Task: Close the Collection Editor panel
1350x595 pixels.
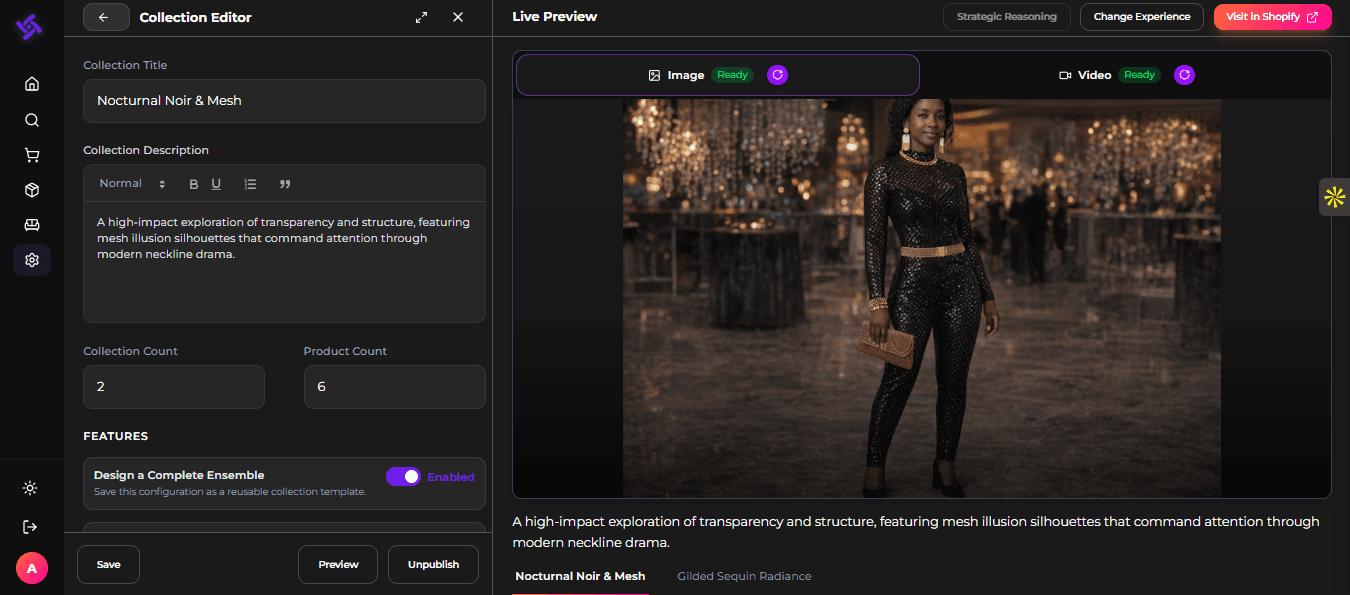Action: coord(458,17)
